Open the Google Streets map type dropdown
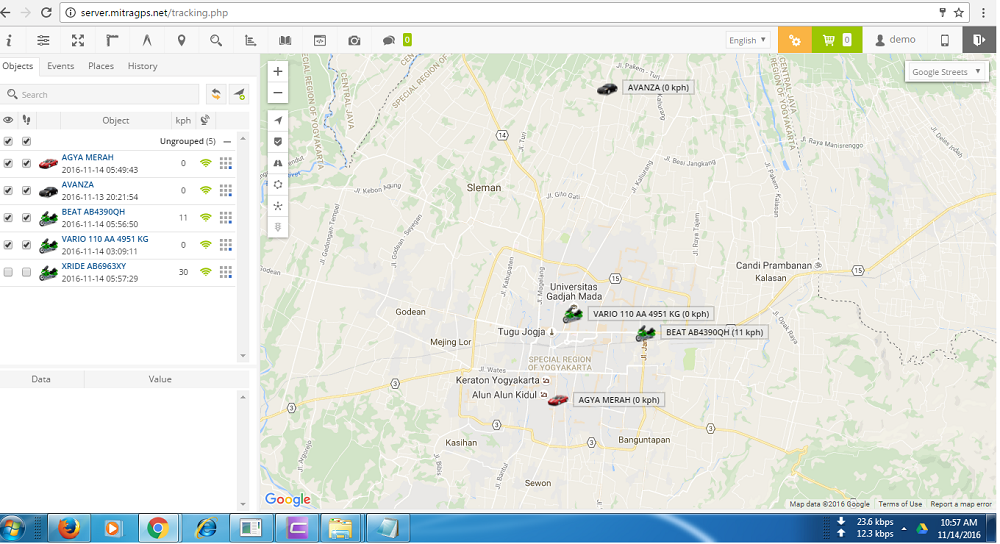Image resolution: width=1000 pixels, height=544 pixels. point(946,71)
